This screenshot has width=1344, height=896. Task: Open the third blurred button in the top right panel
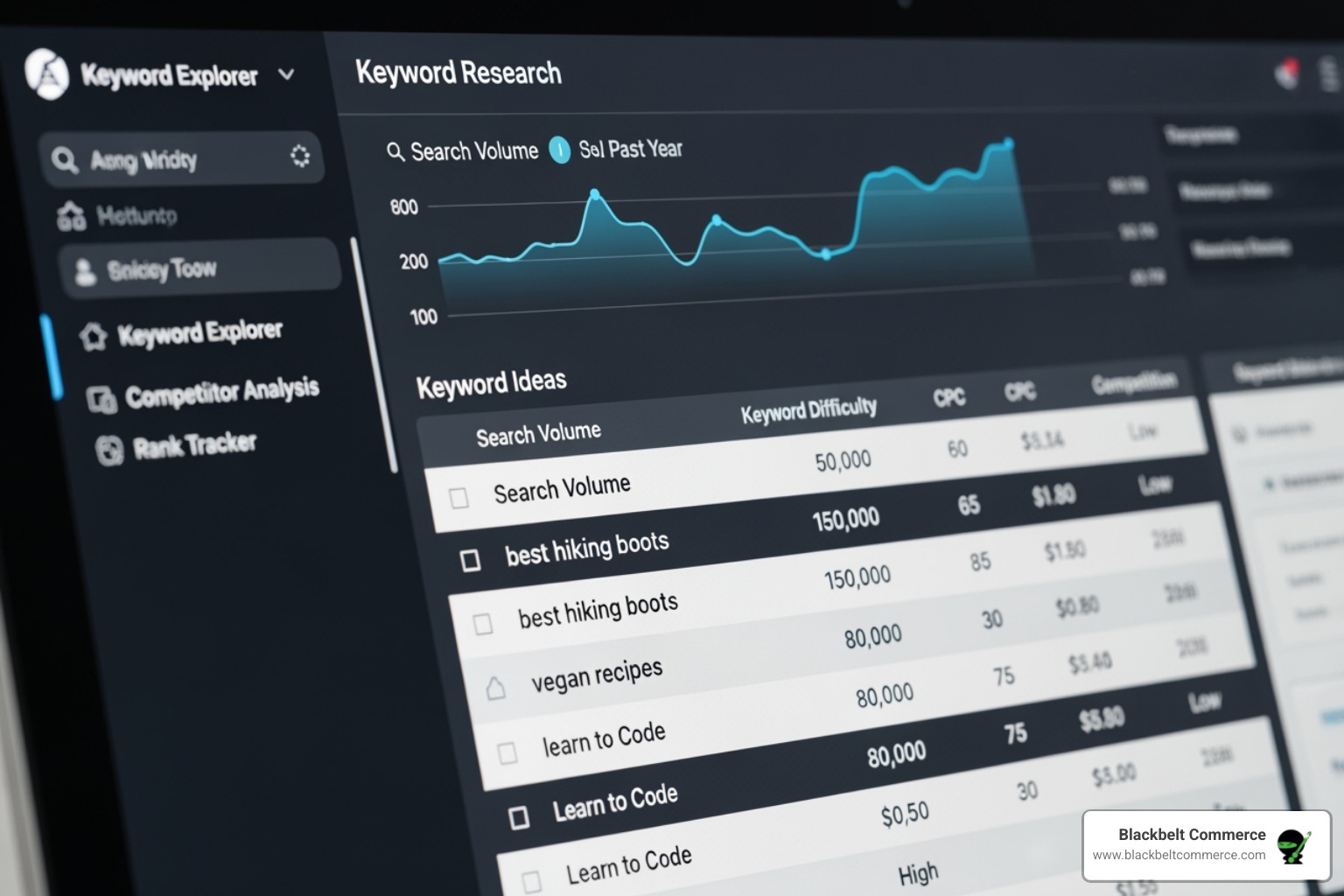[x=1267, y=248]
